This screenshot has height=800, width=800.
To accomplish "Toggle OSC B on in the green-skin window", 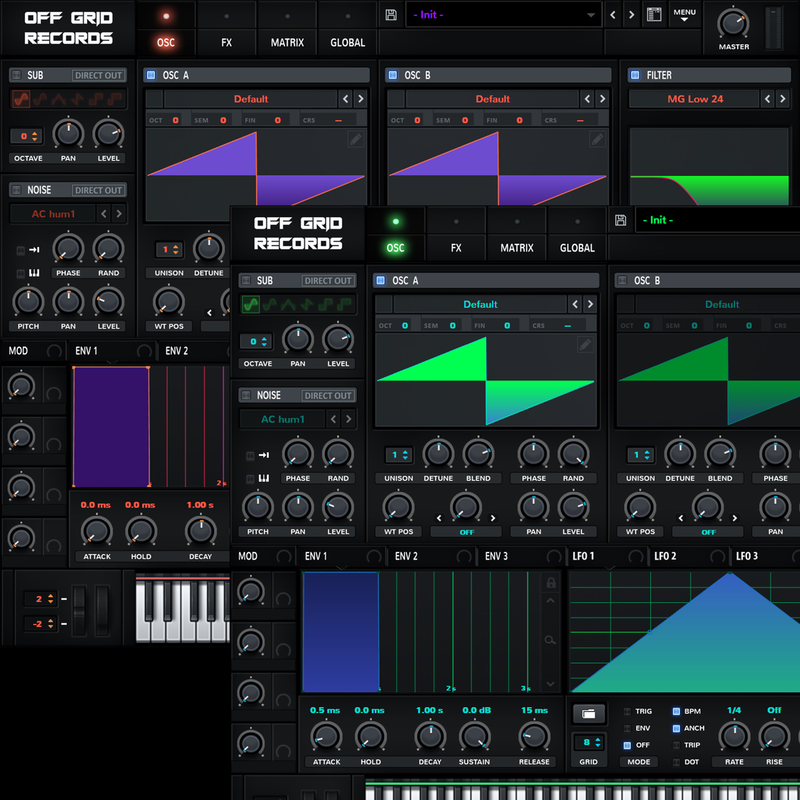I will coord(621,280).
